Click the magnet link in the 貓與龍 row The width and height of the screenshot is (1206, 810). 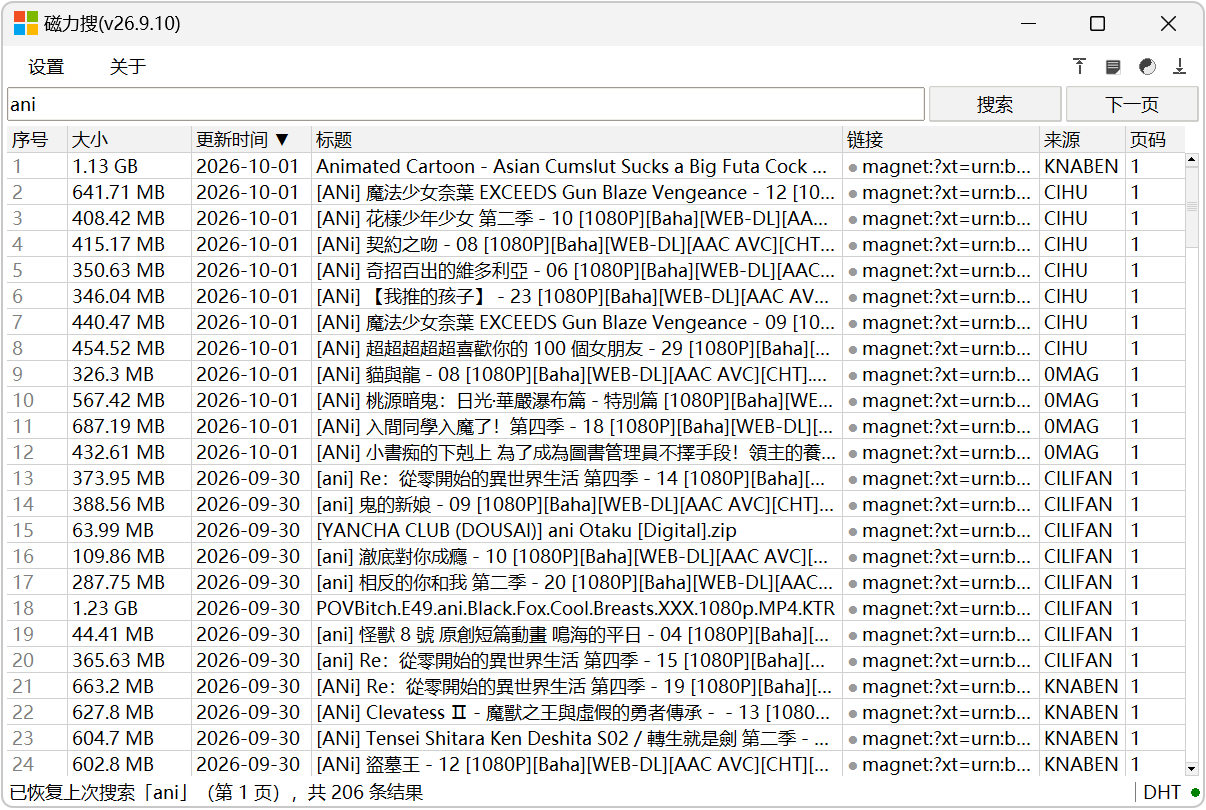pyautogui.click(x=940, y=374)
